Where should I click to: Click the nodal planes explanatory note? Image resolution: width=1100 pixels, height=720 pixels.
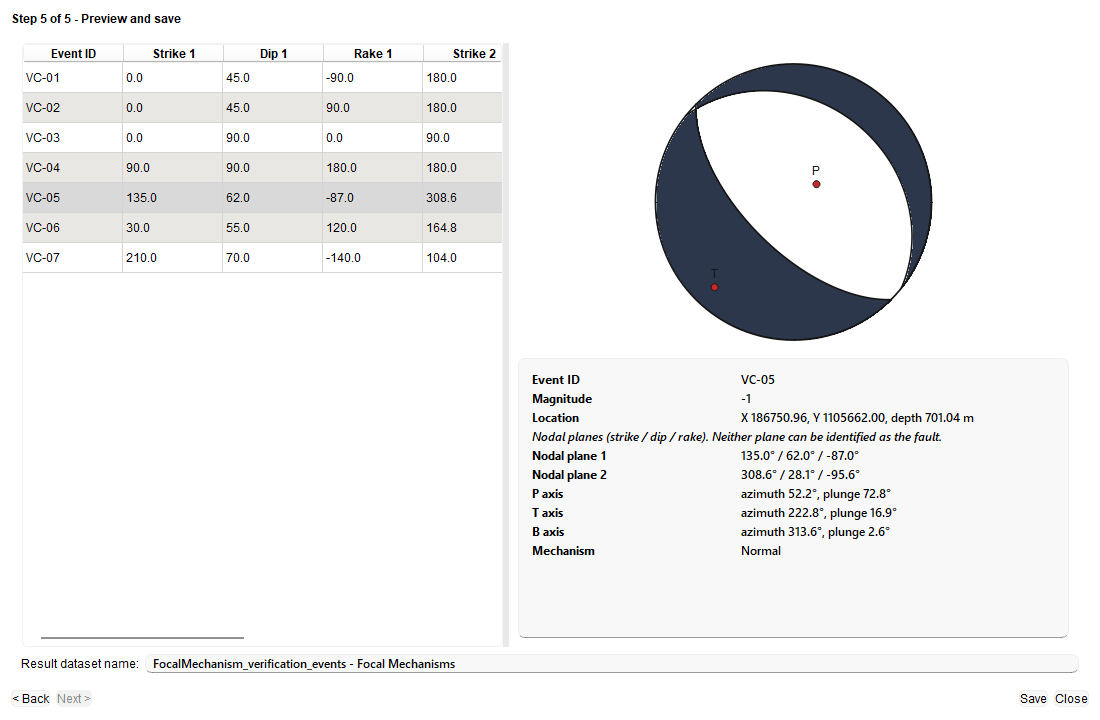tap(737, 437)
